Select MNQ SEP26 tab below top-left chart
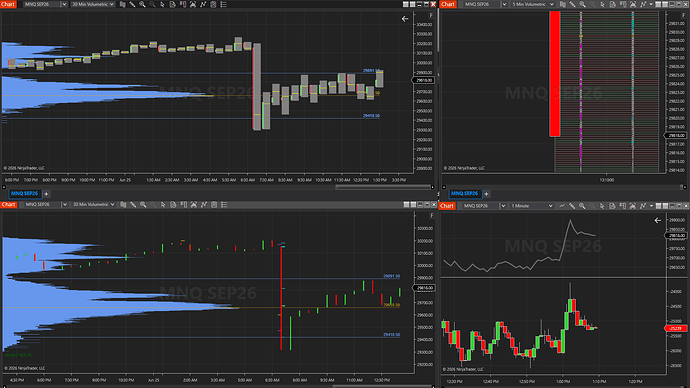Image resolution: width=690 pixels, height=388 pixels. (24, 194)
